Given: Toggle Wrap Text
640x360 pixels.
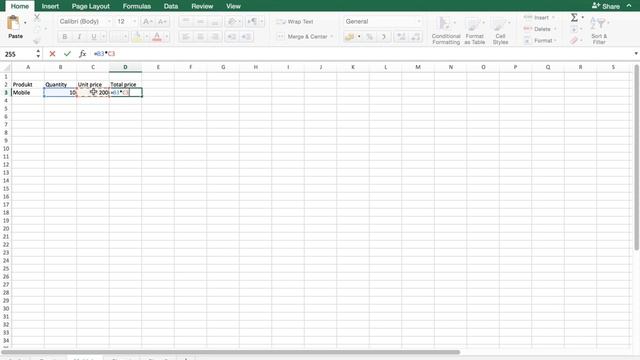Looking at the screenshot, I should [x=295, y=22].
